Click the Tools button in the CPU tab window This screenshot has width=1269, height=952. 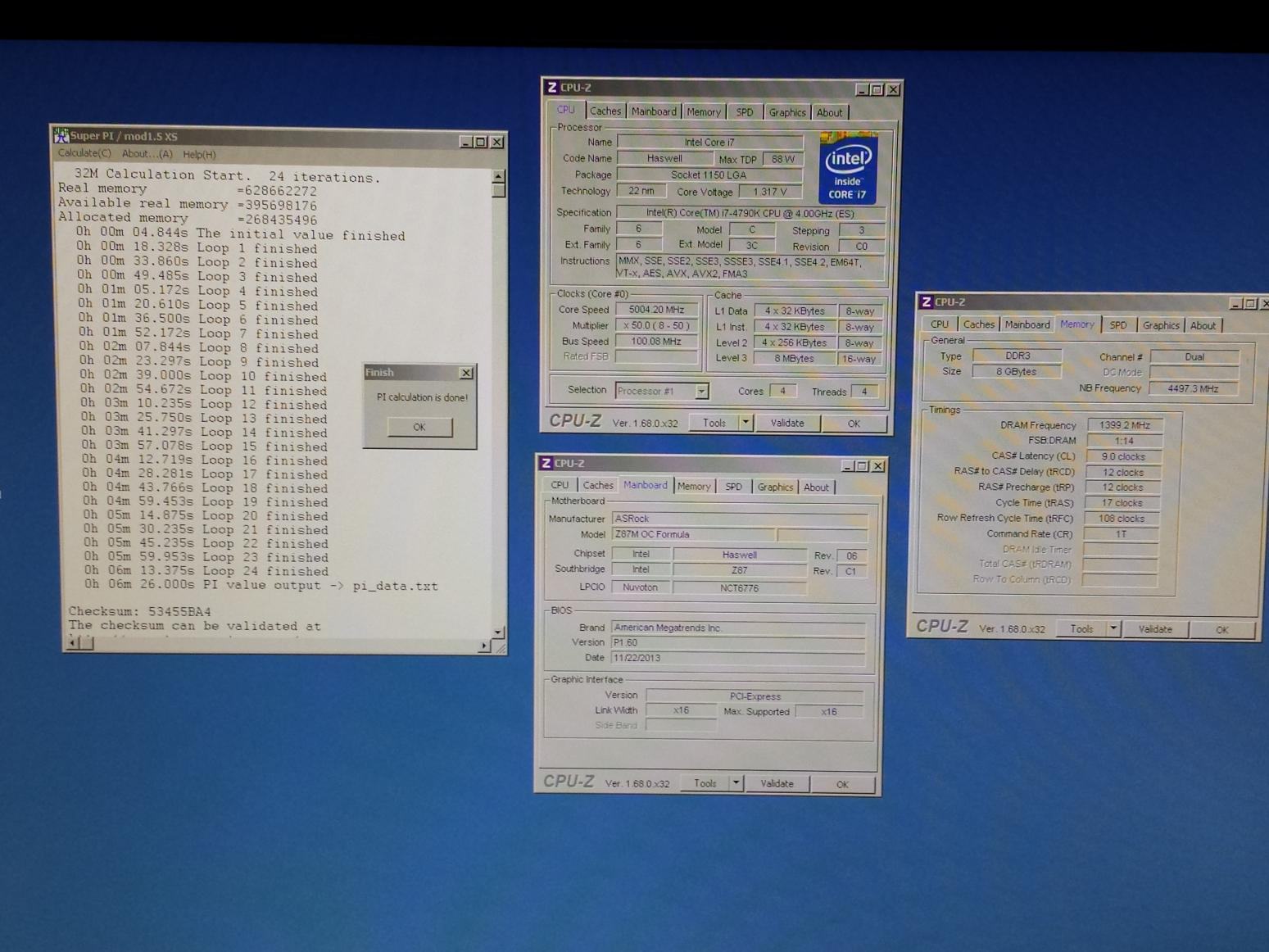tap(714, 423)
